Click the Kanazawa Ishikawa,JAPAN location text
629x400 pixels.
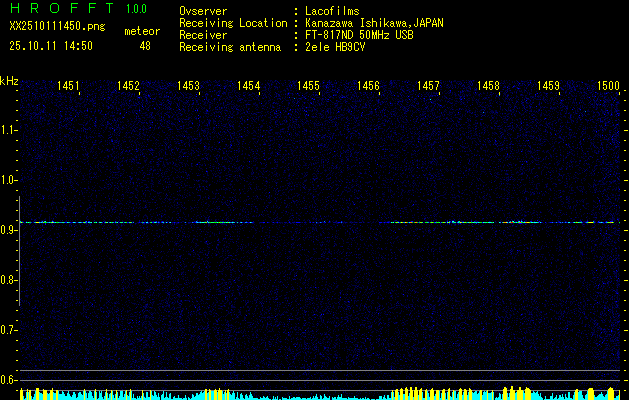pyautogui.click(x=375, y=22)
